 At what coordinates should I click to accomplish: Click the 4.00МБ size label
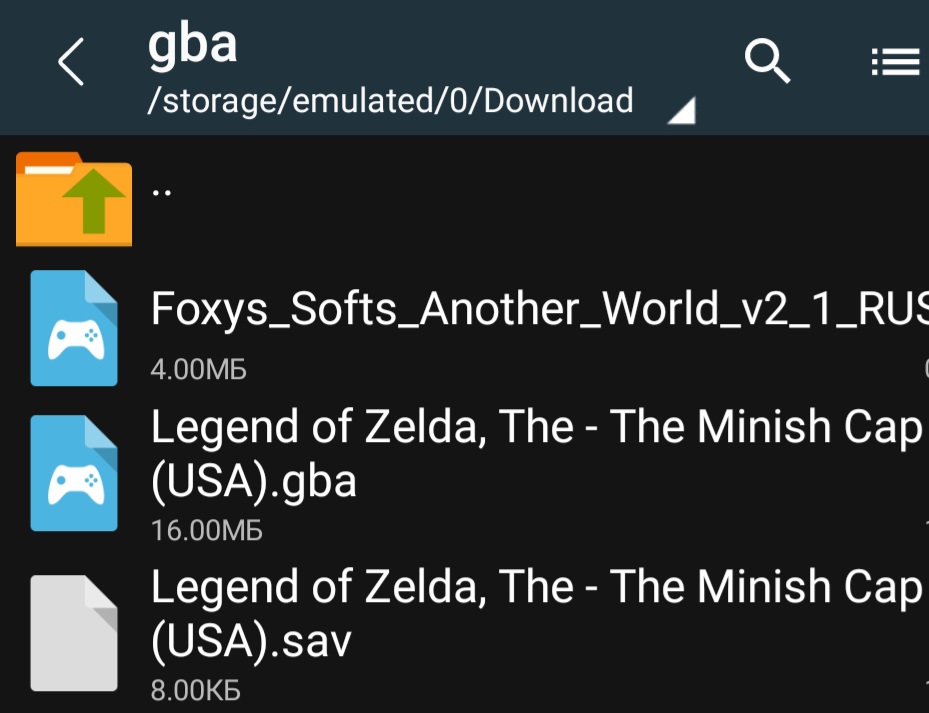click(x=198, y=370)
